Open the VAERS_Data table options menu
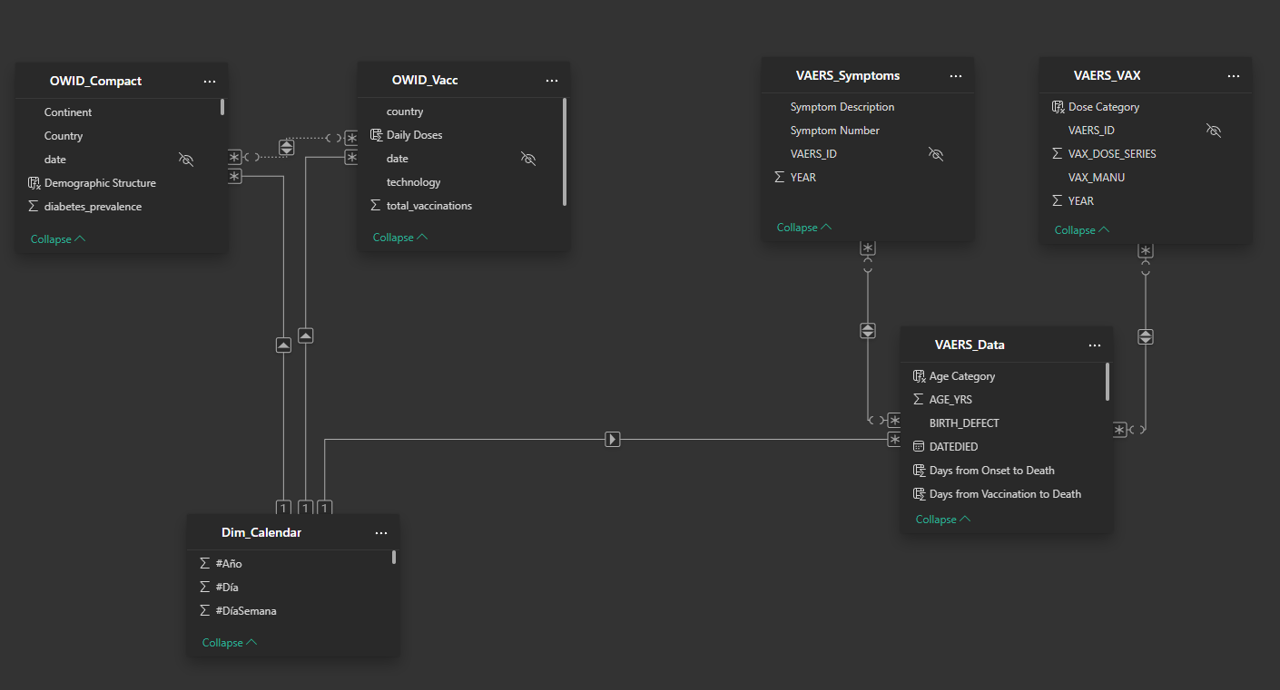This screenshot has width=1280, height=690. [1095, 345]
